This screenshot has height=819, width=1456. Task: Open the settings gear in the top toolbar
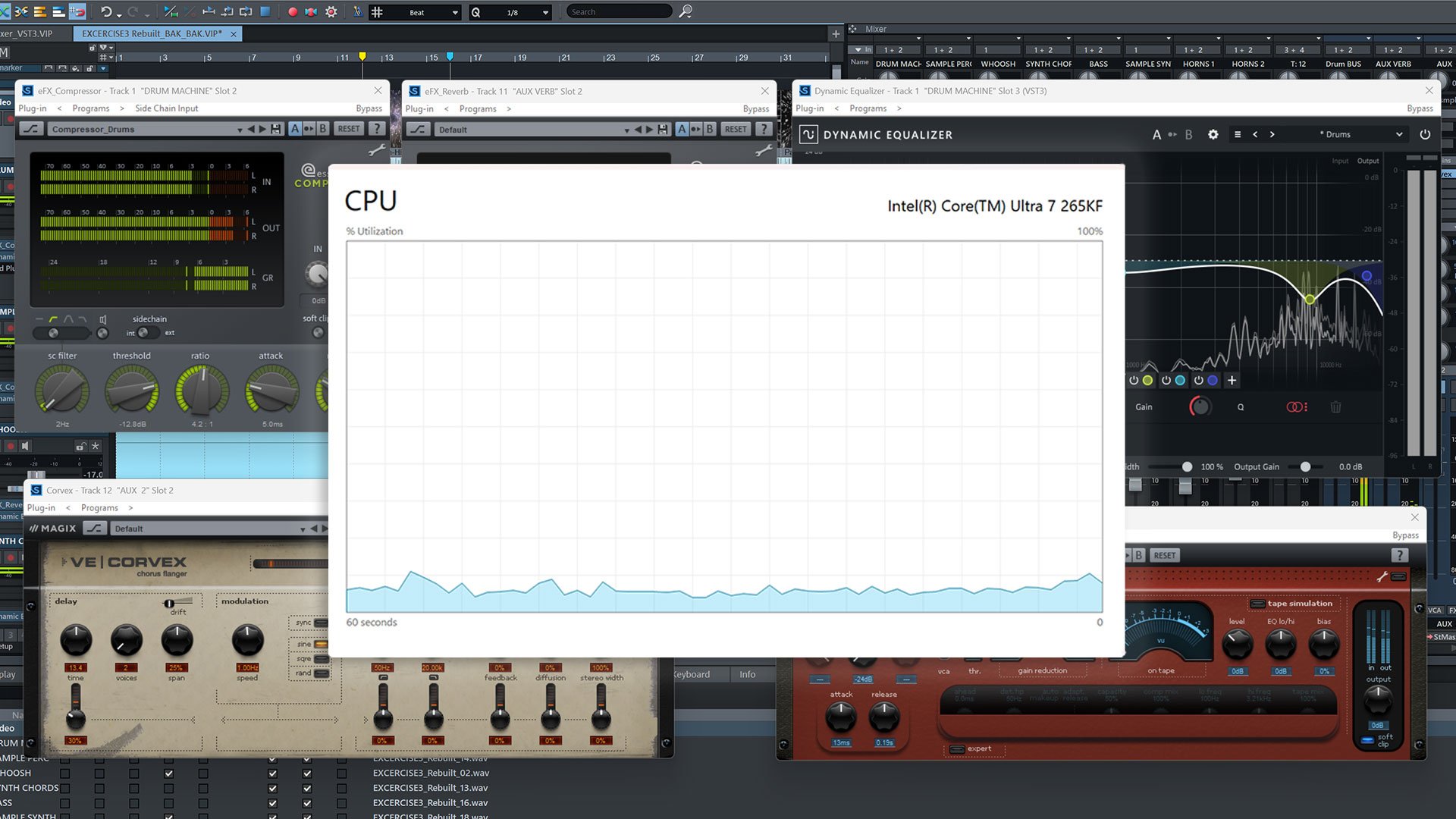331,11
